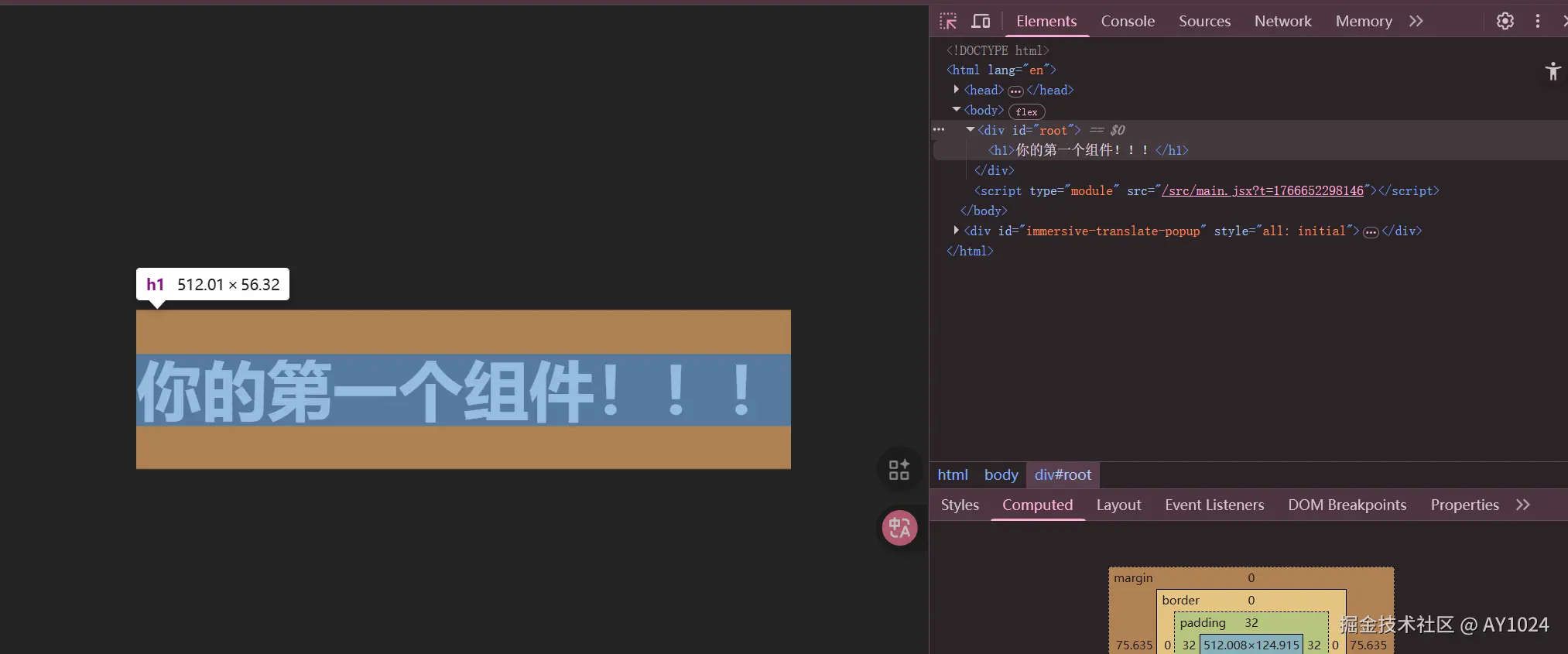Click the grid sparkle floating button

coord(899,470)
